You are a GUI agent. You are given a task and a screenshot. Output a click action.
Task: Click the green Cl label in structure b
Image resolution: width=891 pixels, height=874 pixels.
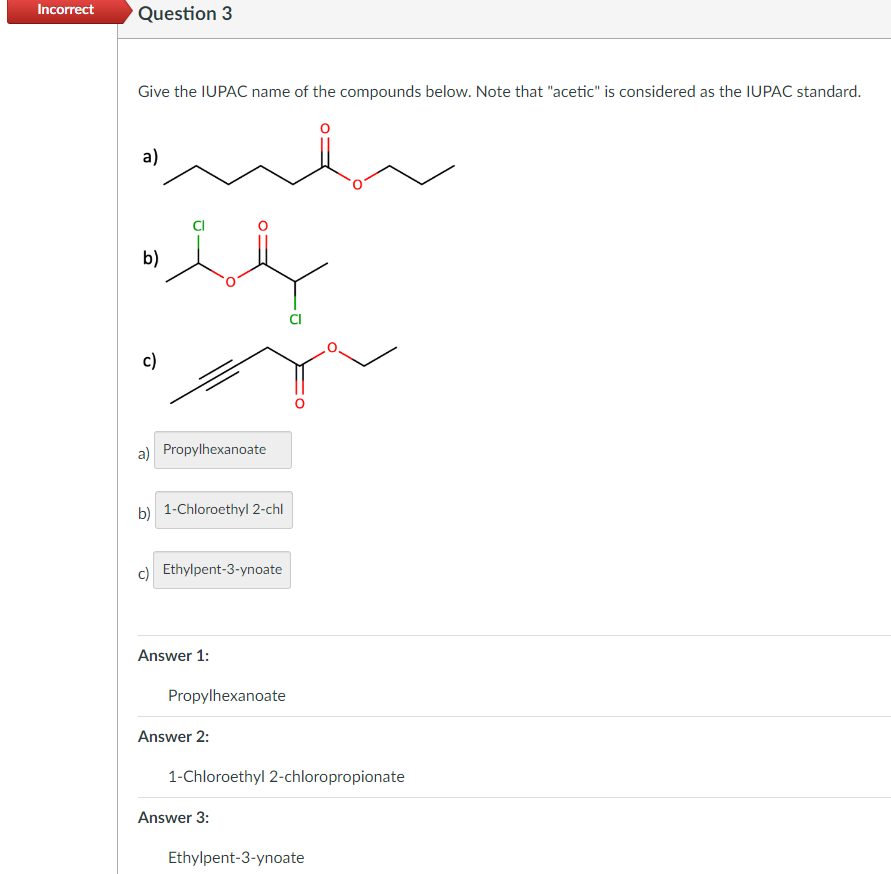click(197, 226)
